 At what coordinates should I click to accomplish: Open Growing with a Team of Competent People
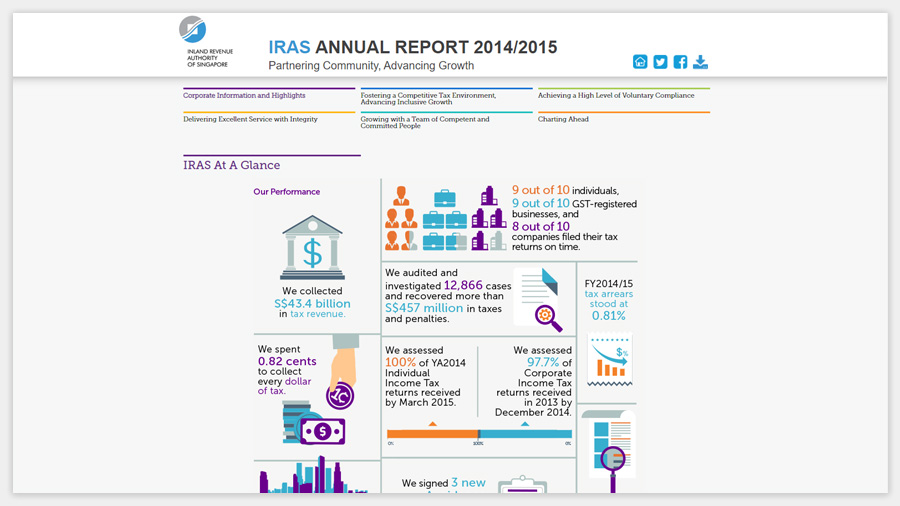[425, 122]
